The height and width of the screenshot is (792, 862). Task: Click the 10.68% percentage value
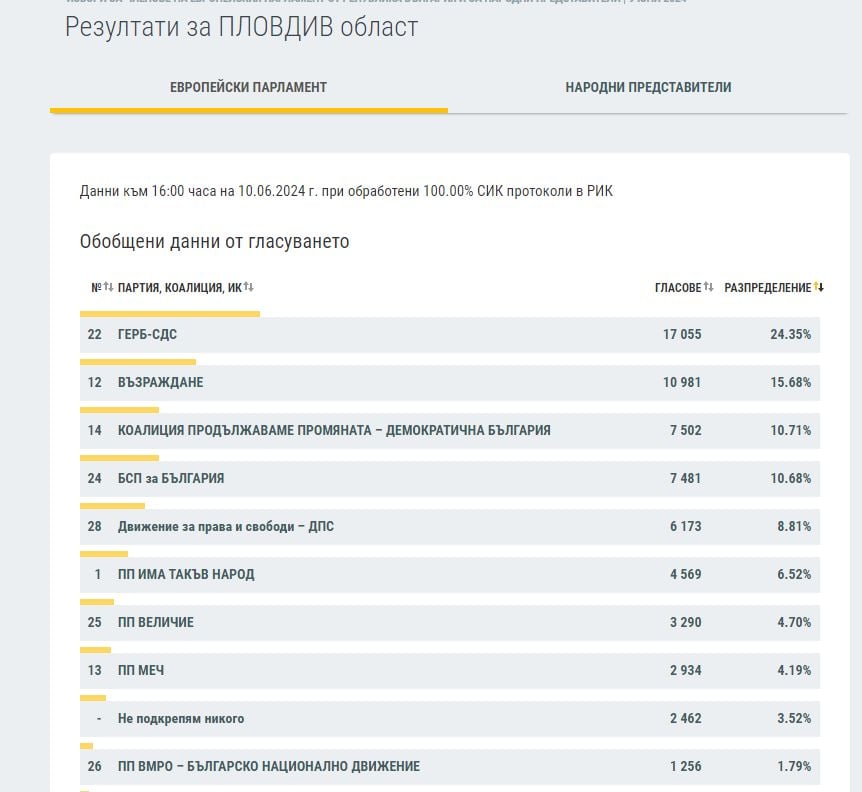coord(791,479)
